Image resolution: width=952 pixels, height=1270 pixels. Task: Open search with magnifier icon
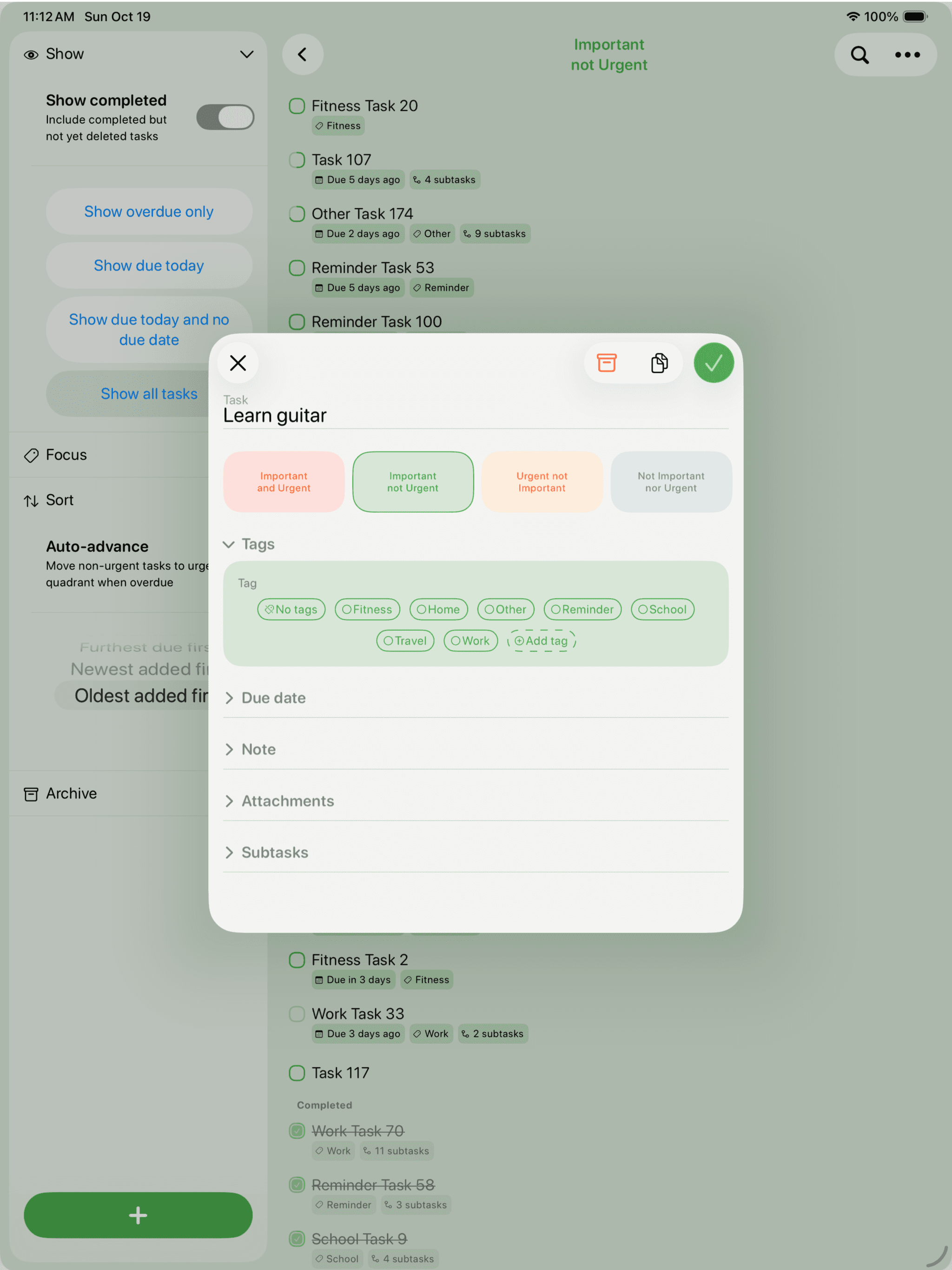pyautogui.click(x=859, y=55)
